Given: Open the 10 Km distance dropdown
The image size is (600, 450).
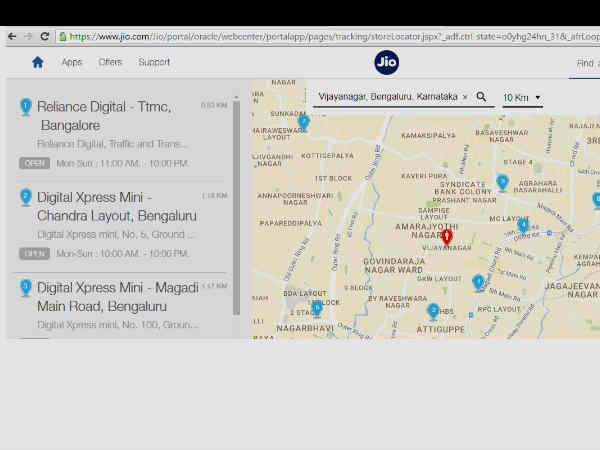Looking at the screenshot, I should tap(522, 97).
